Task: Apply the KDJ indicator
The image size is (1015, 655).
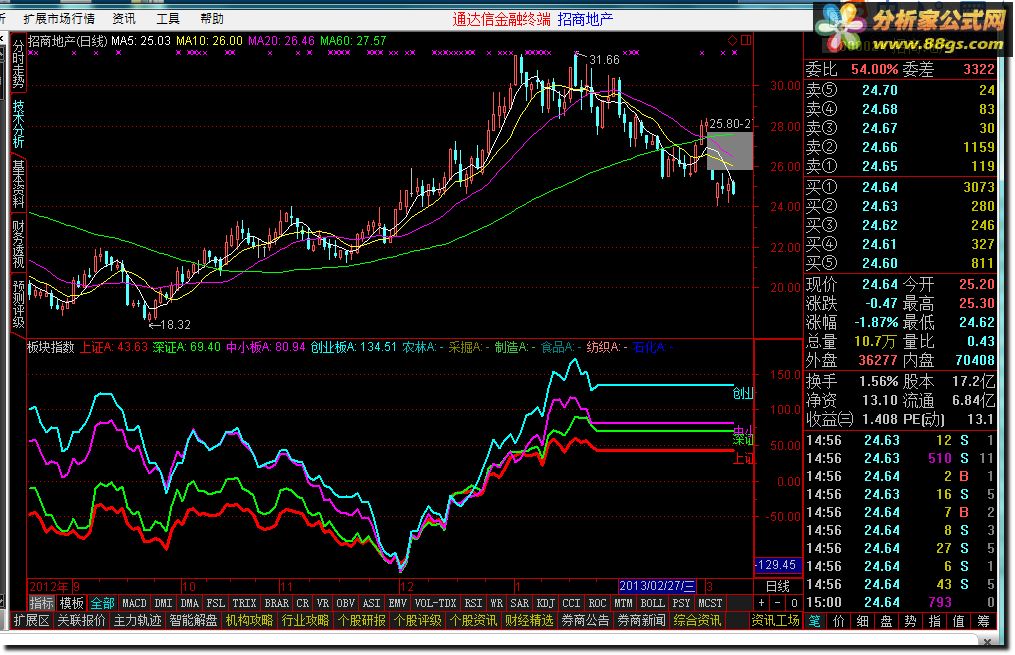Action: [546, 603]
